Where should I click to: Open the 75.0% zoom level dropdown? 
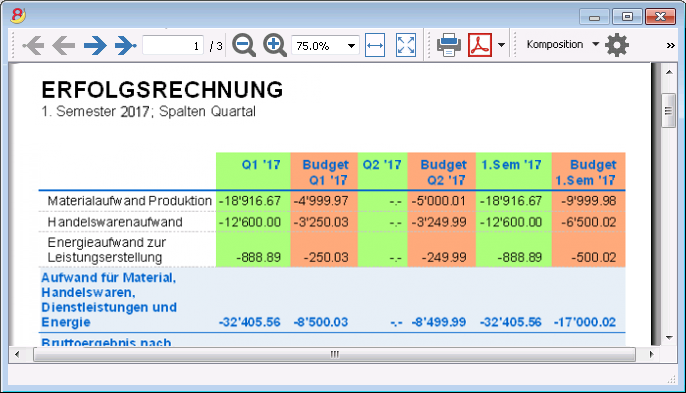(x=326, y=46)
